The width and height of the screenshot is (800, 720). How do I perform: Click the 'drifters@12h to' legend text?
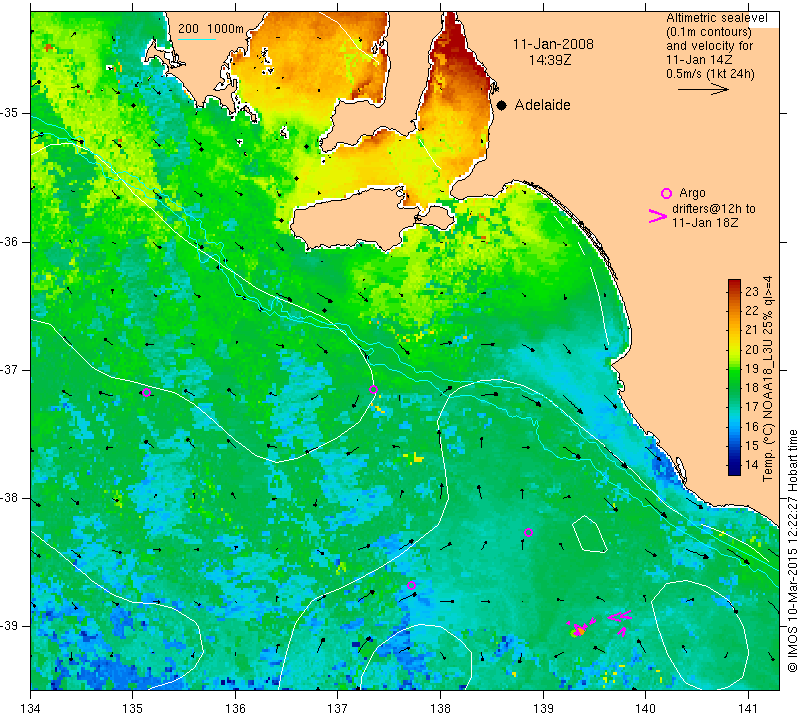coord(714,209)
